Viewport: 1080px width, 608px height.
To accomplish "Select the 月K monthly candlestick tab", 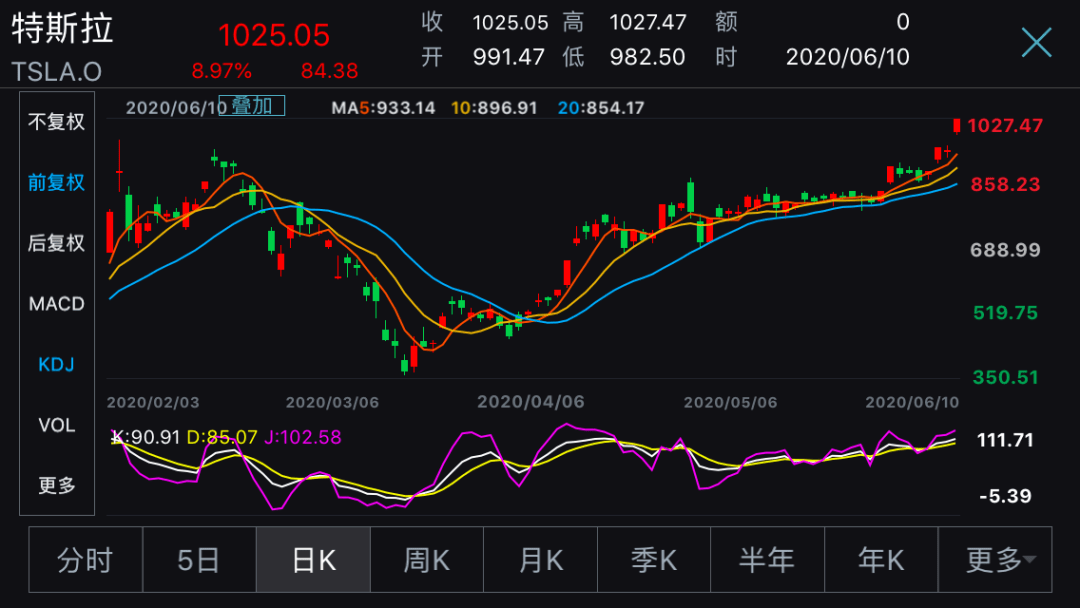I will pyautogui.click(x=540, y=560).
